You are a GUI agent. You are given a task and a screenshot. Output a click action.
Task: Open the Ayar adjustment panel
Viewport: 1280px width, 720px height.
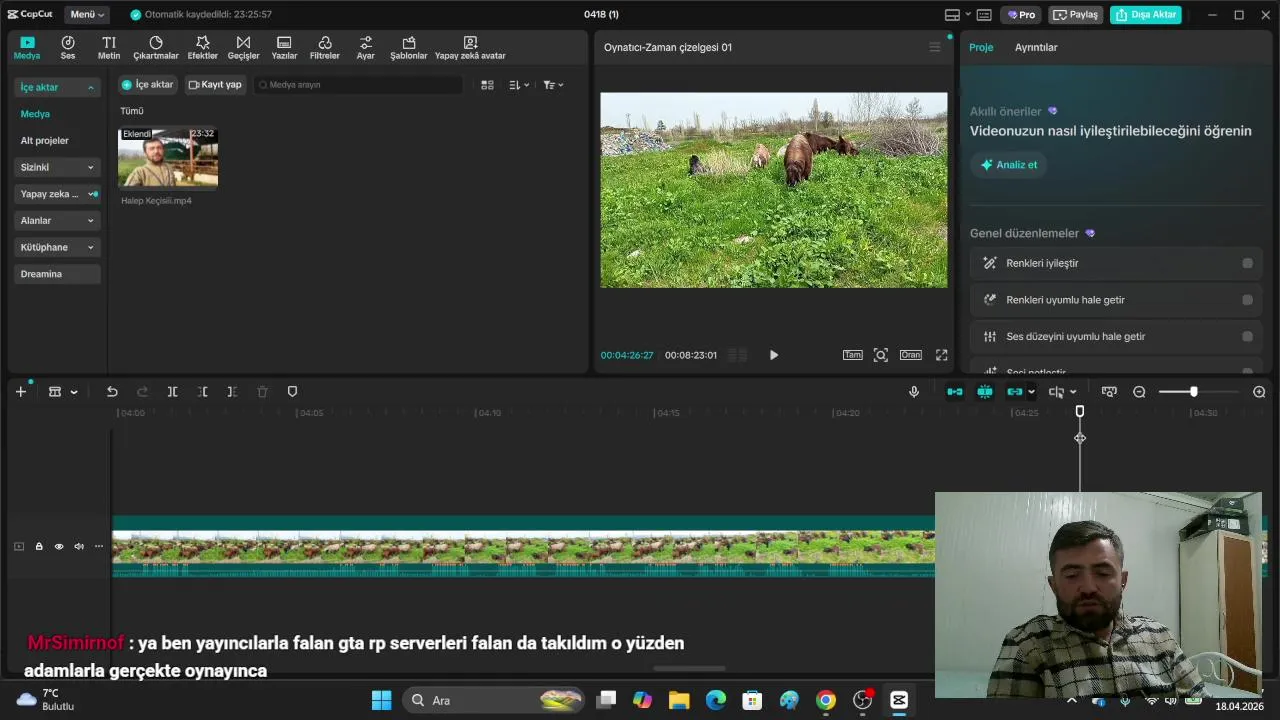pos(366,48)
